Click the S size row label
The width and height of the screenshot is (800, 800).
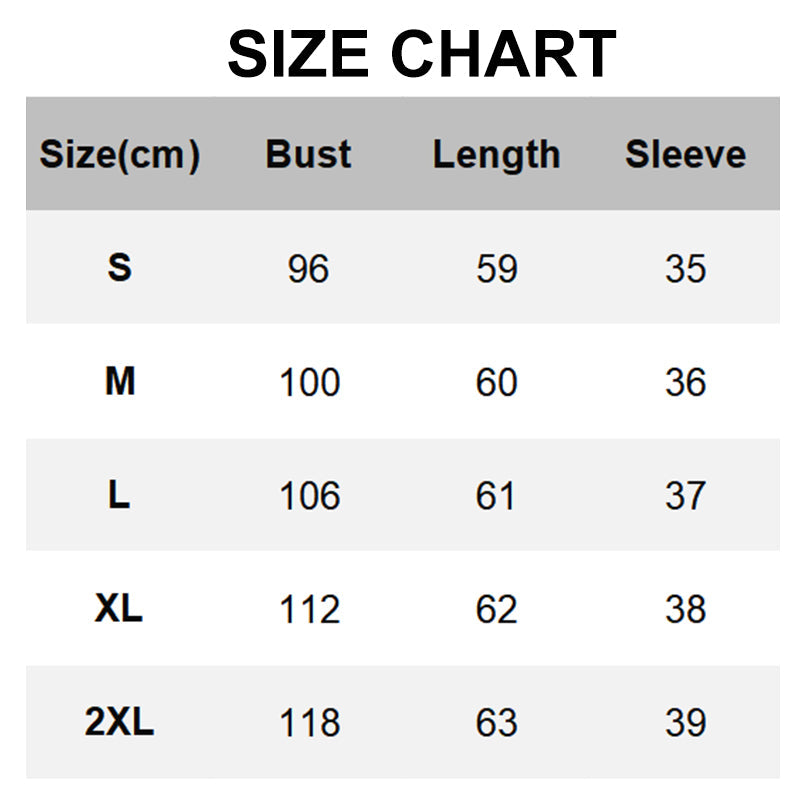coord(120,267)
